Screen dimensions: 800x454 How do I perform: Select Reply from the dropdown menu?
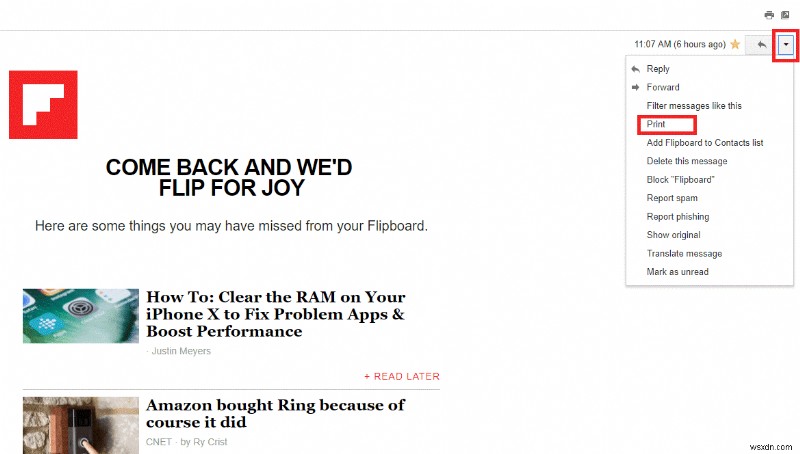658,69
